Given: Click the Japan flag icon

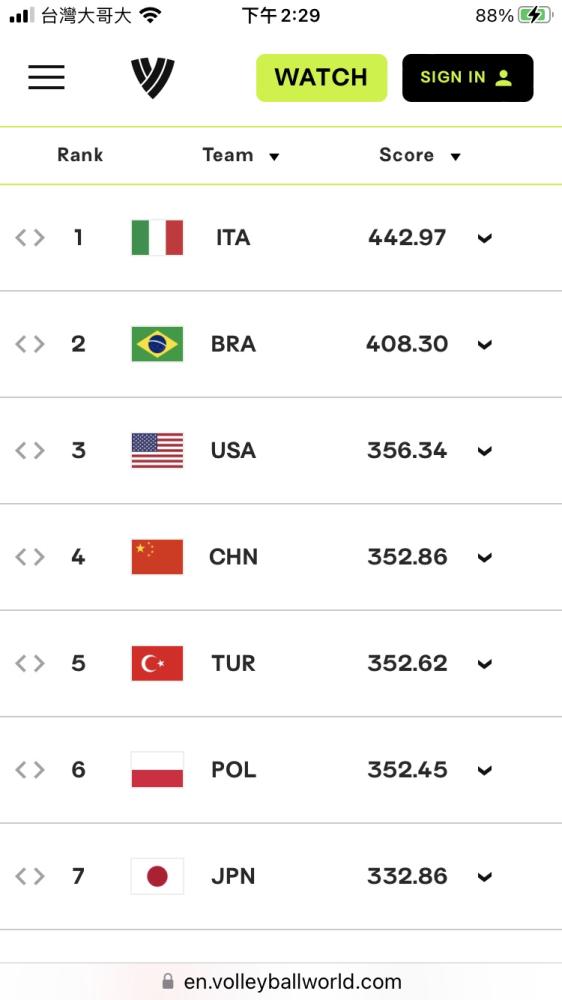Looking at the screenshot, I should point(157,876).
